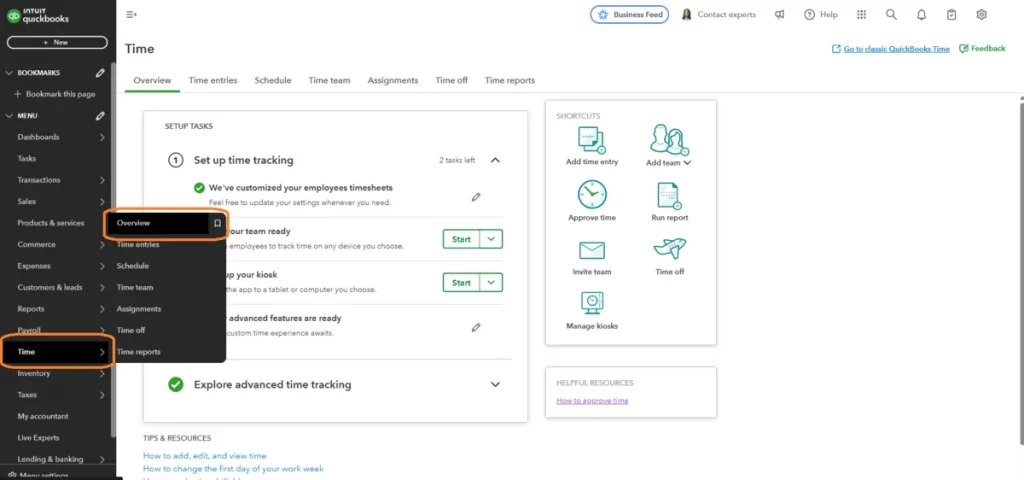Viewport: 1024px width, 480px height.
Task: Edit customized timesheets settings pencil
Action: coord(476,197)
